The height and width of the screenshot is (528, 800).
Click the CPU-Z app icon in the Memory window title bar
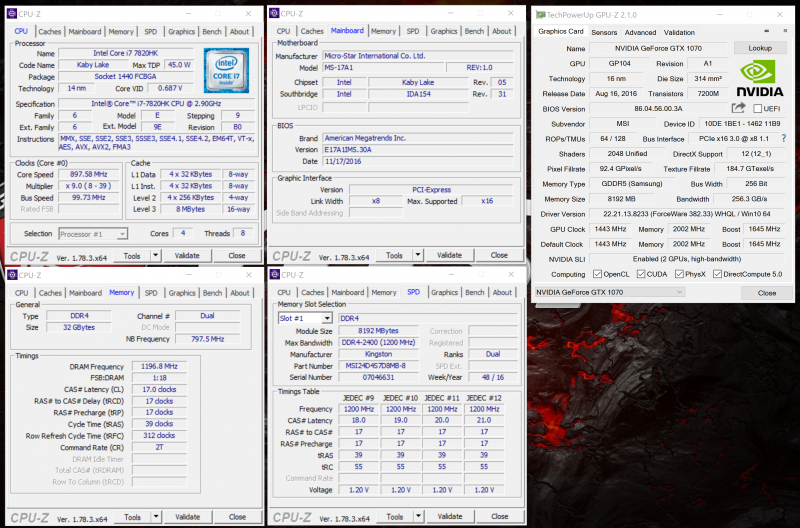[12, 275]
